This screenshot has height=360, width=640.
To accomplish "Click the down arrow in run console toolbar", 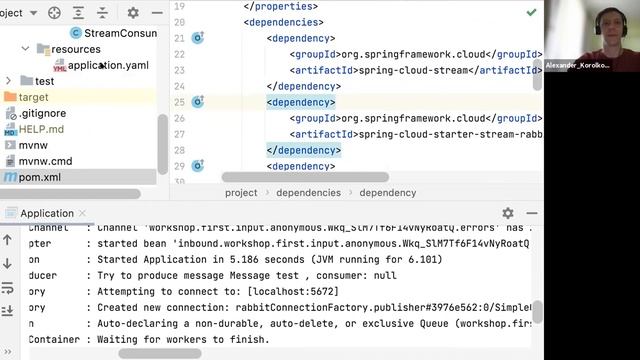I will pyautogui.click(x=7, y=264).
